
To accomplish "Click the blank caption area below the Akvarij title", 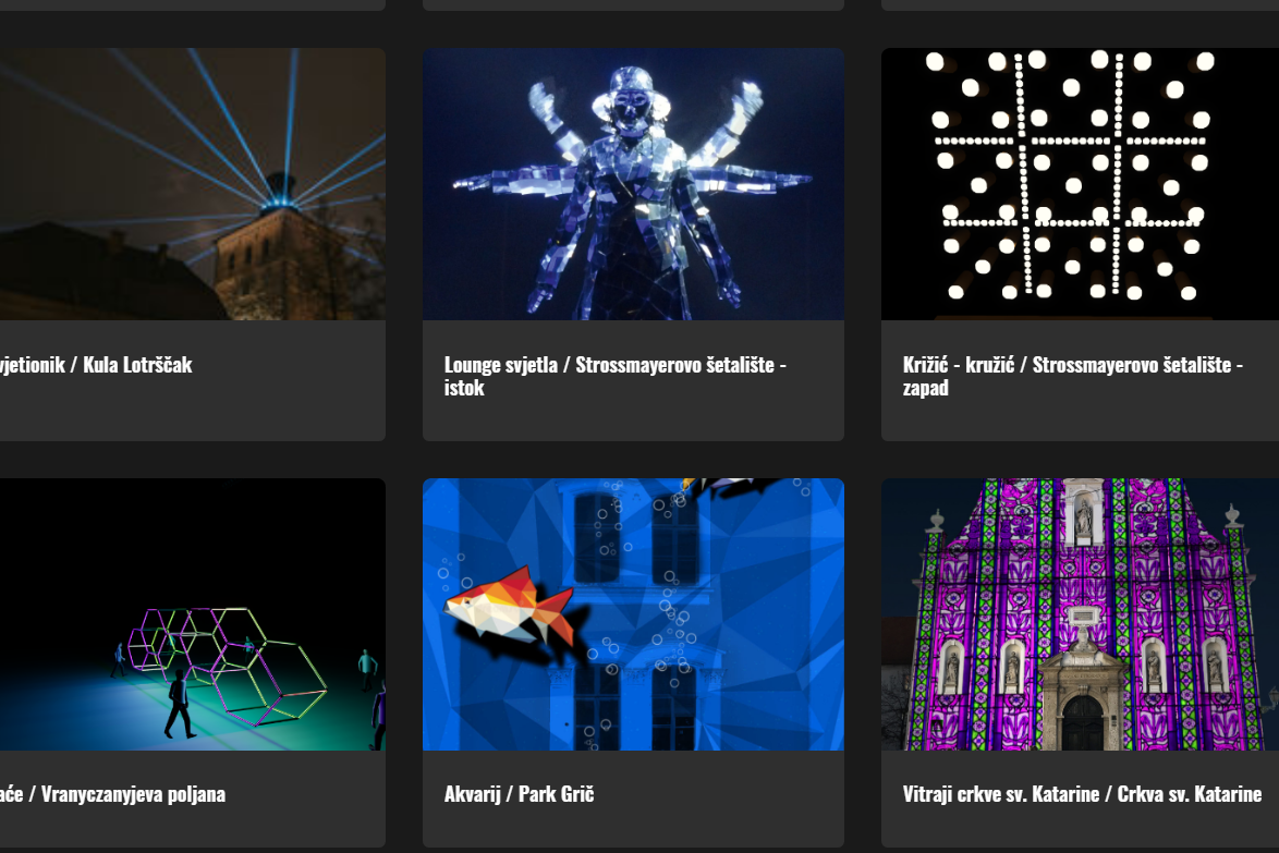I will point(633,827).
